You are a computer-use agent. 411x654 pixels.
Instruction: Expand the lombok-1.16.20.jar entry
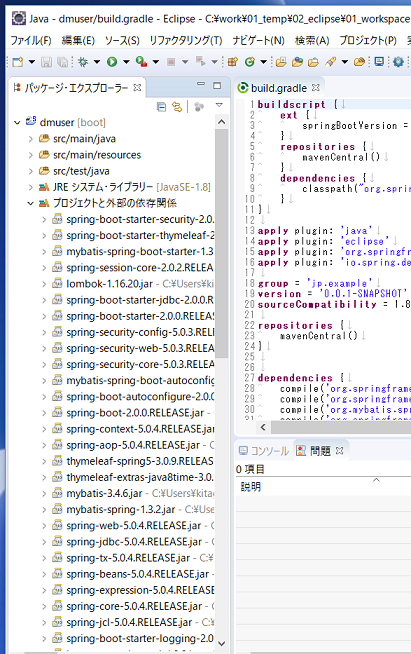click(44, 284)
